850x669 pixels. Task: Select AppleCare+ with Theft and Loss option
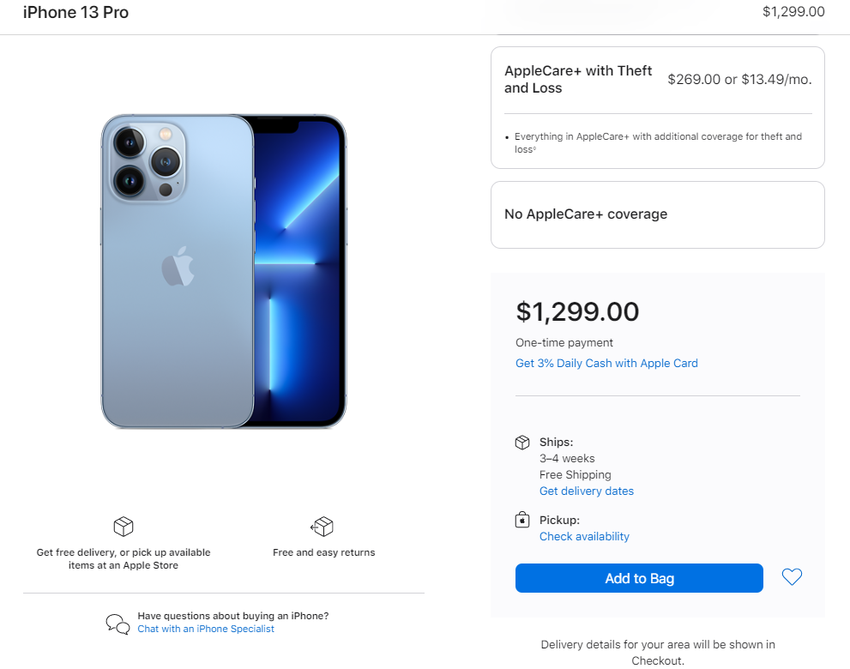coord(657,107)
